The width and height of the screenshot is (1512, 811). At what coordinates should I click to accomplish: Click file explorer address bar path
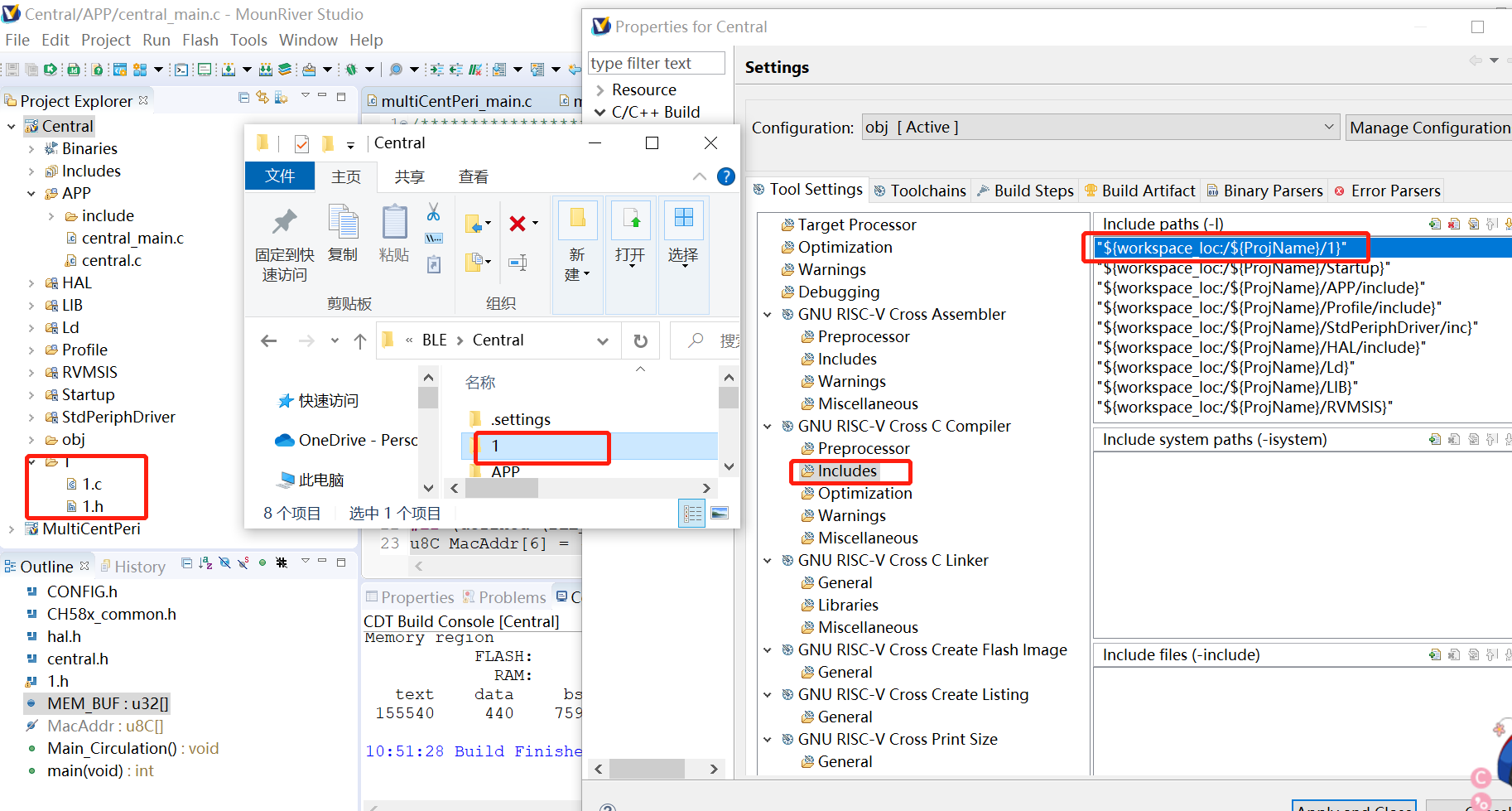click(x=497, y=340)
